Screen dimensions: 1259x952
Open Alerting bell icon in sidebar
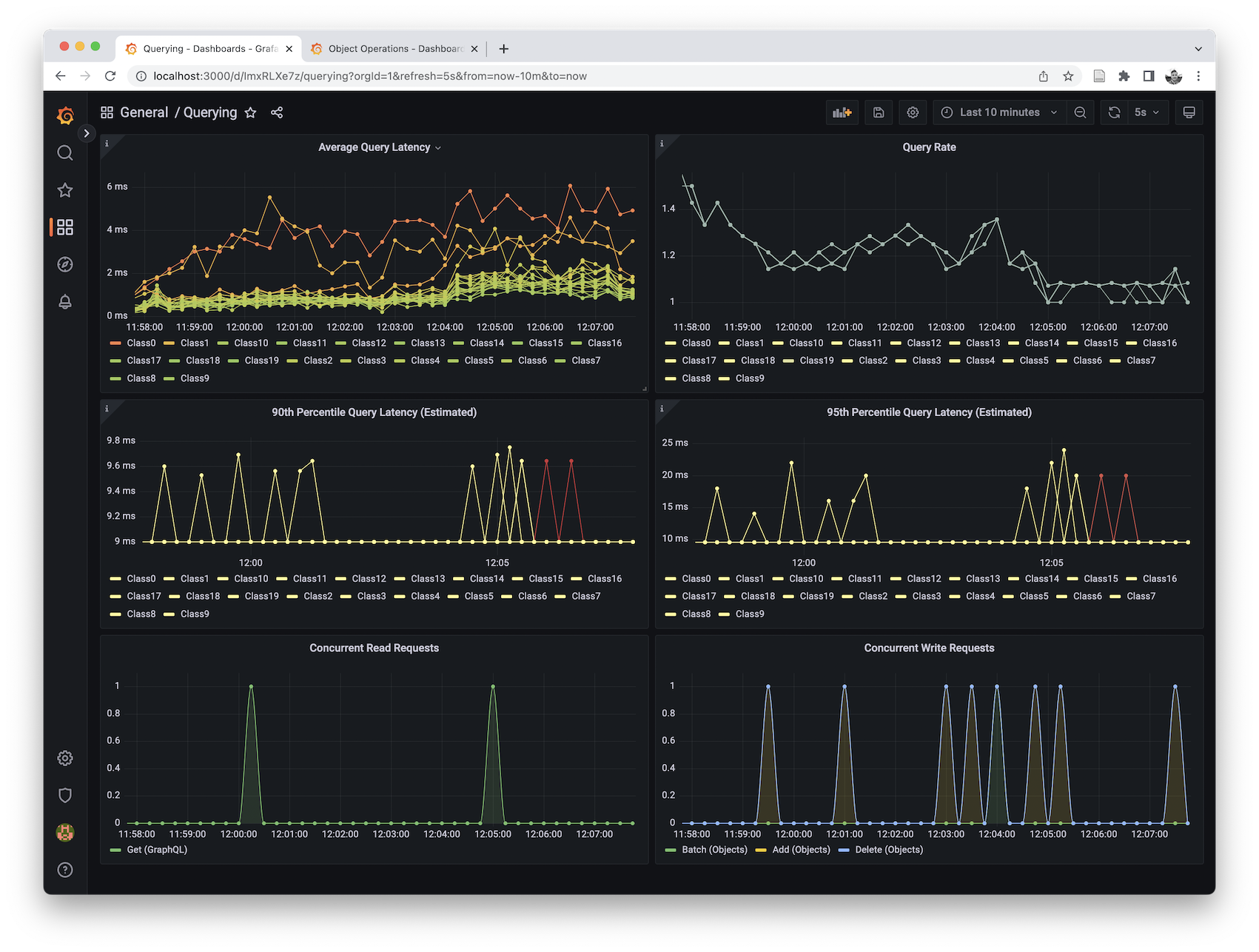click(x=65, y=302)
